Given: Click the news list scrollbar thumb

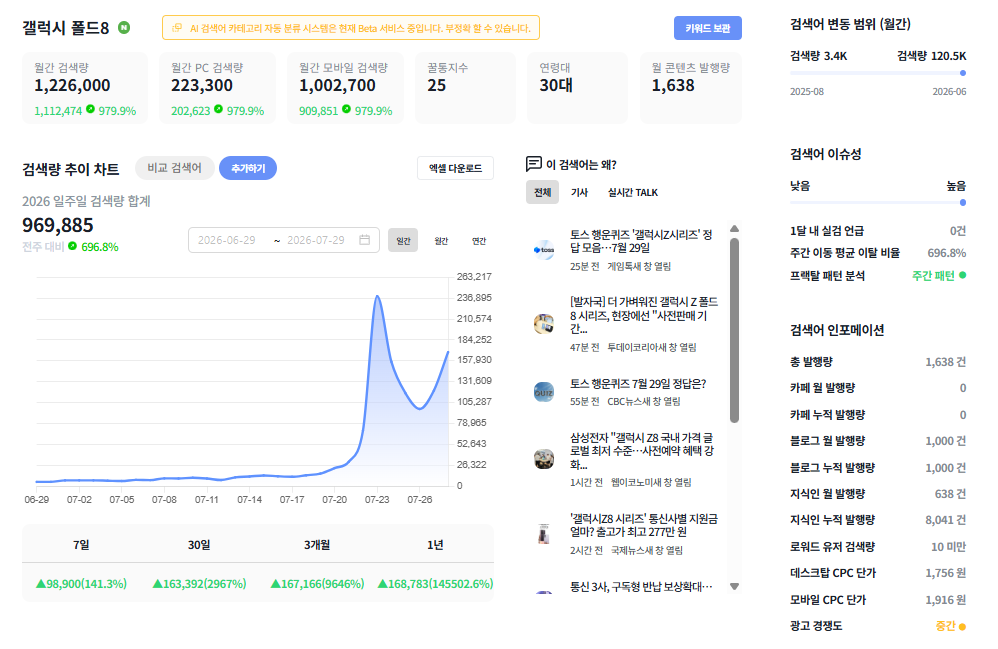Looking at the screenshot, I should point(734,330).
